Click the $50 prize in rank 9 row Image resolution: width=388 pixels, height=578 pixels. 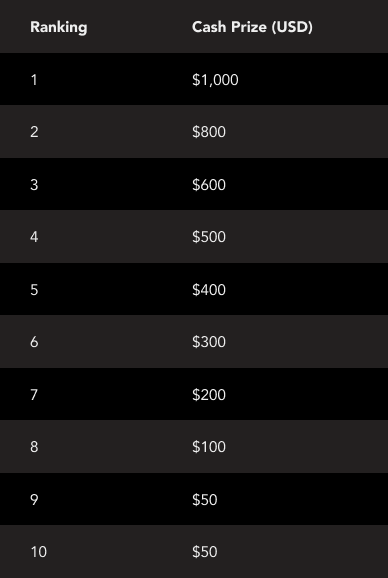point(205,500)
